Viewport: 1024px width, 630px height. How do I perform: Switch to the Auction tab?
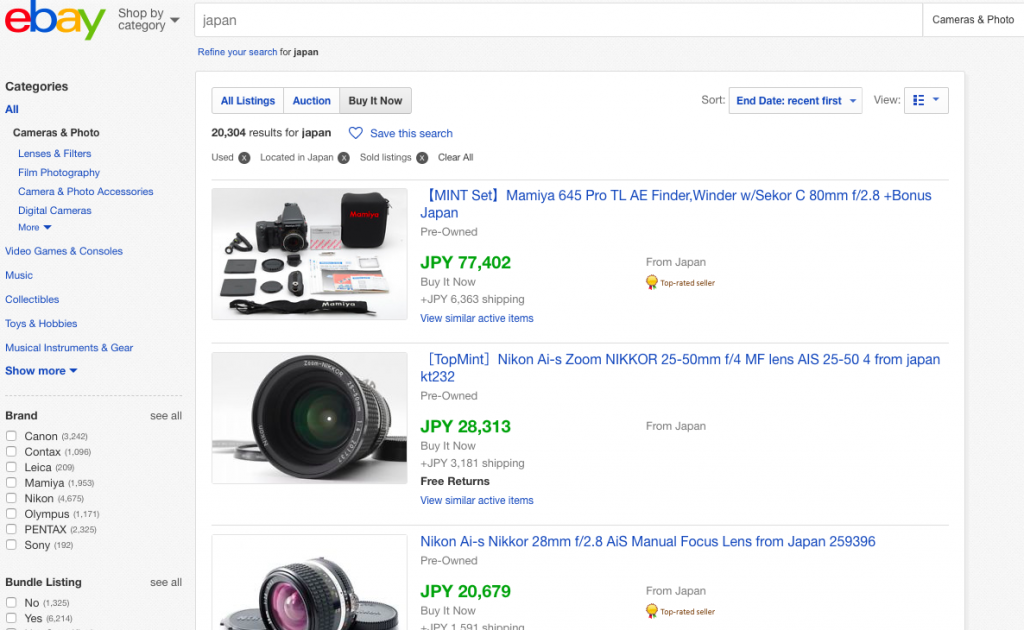[x=312, y=101]
